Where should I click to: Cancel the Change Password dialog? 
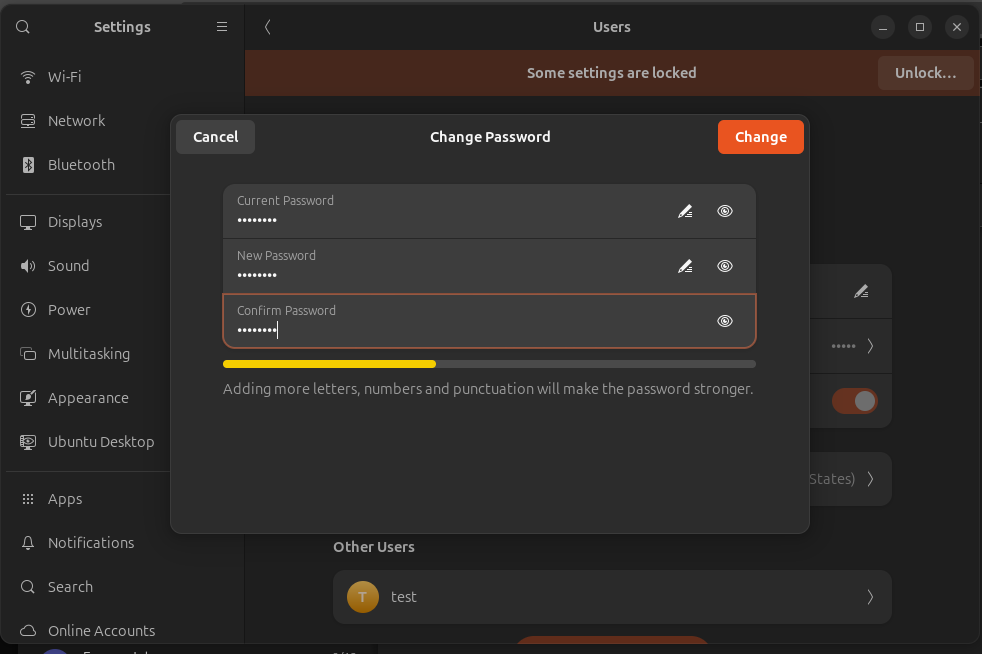tap(215, 137)
